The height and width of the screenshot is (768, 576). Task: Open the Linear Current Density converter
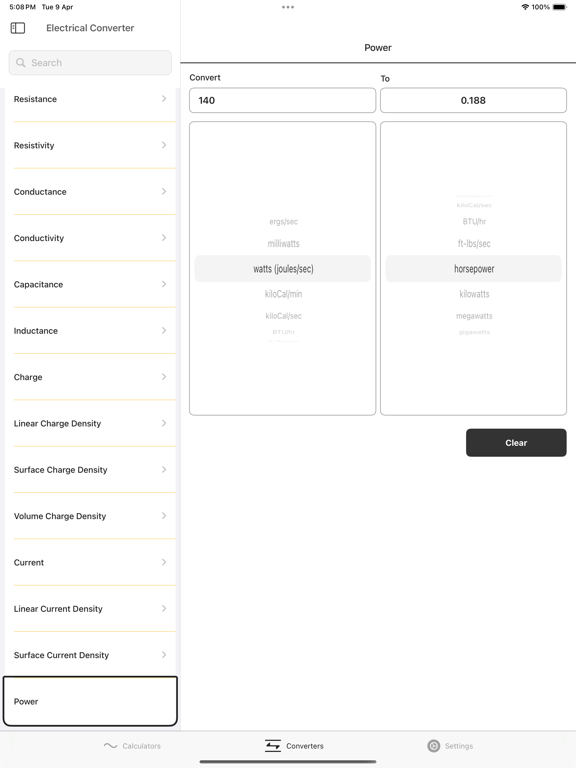pos(90,609)
